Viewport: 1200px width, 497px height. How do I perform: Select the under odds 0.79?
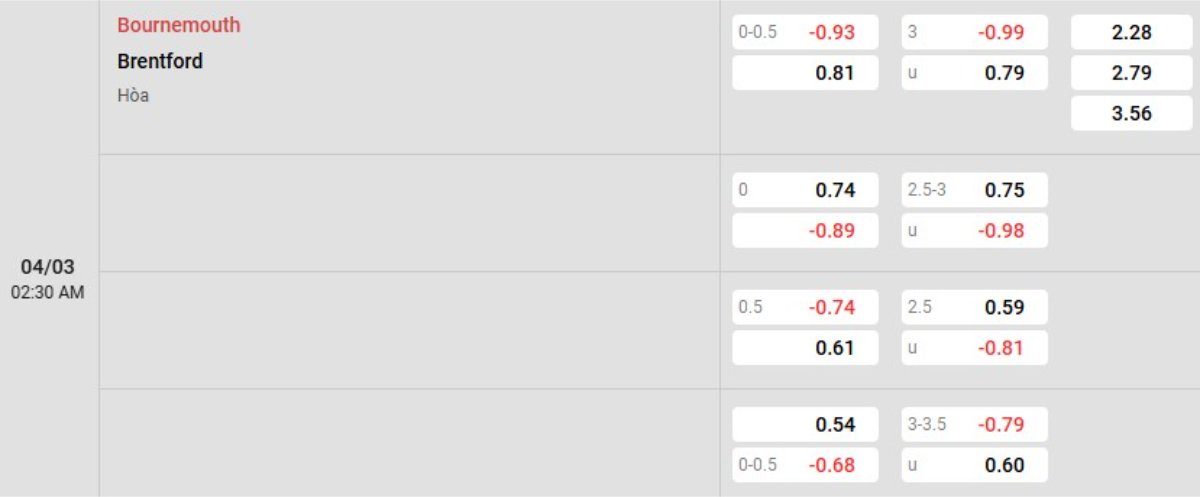pyautogui.click(x=975, y=73)
